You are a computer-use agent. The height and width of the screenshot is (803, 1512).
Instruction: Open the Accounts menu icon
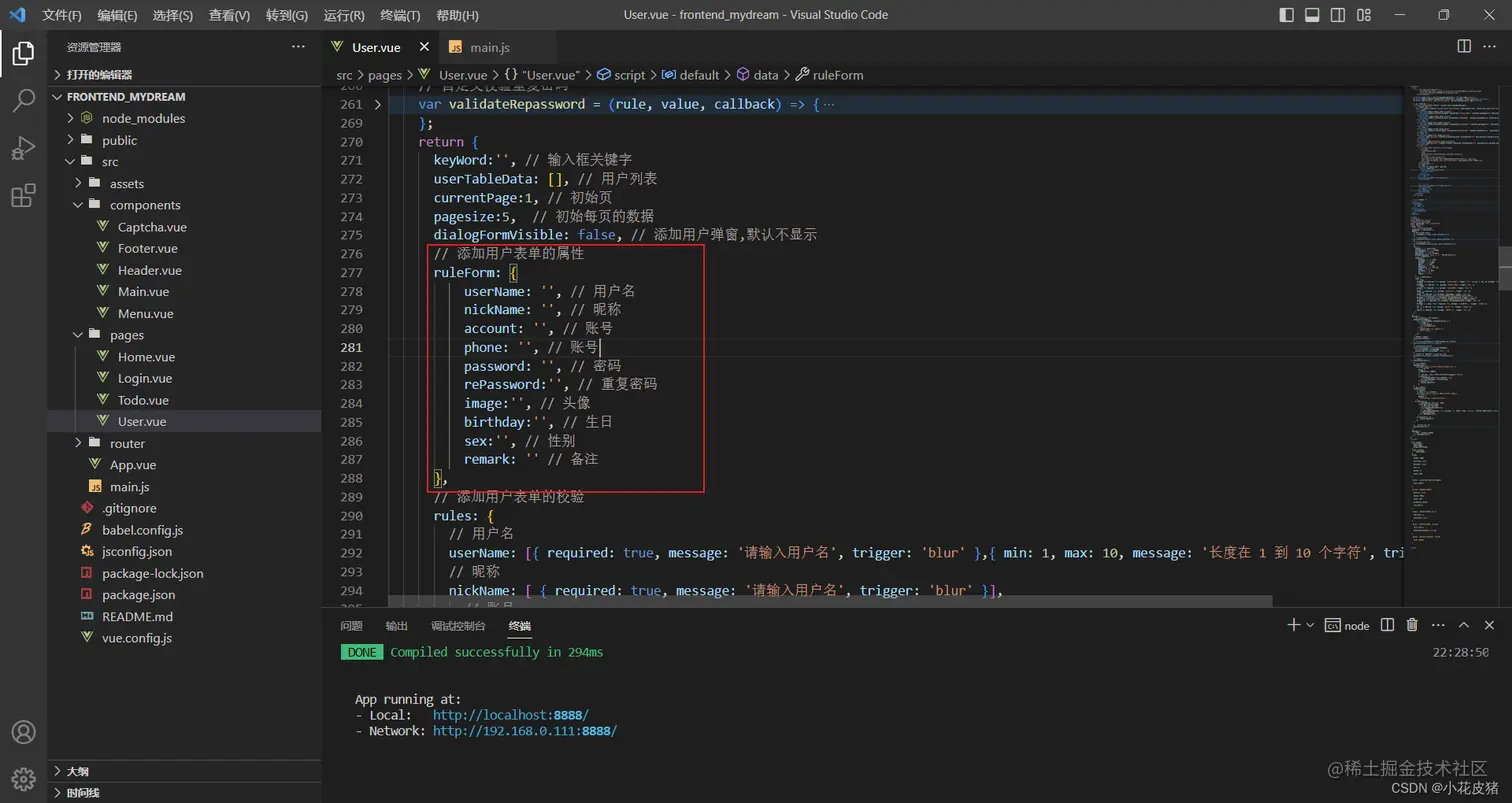click(23, 732)
